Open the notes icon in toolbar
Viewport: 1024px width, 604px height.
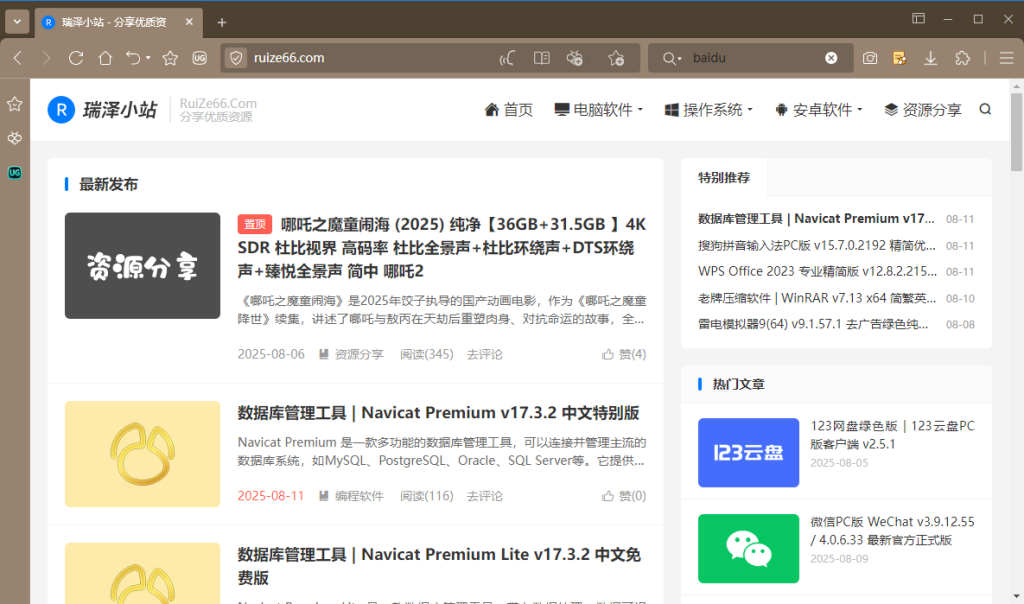899,58
